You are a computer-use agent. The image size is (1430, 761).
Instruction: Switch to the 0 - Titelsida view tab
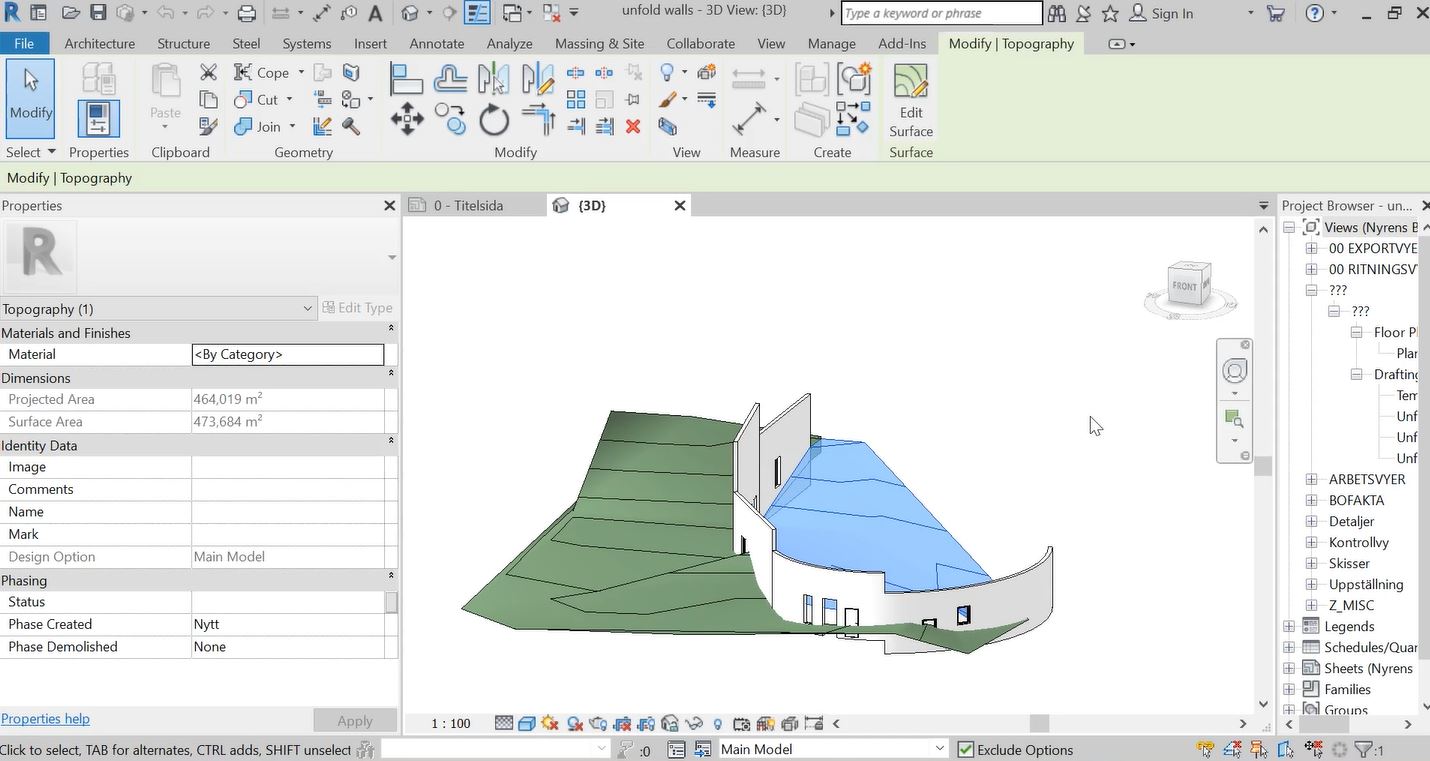(467, 205)
